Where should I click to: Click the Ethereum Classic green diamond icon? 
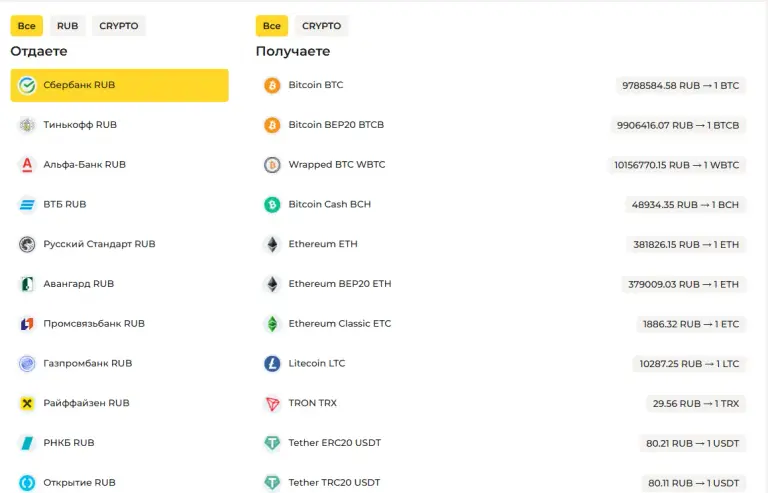[272, 324]
